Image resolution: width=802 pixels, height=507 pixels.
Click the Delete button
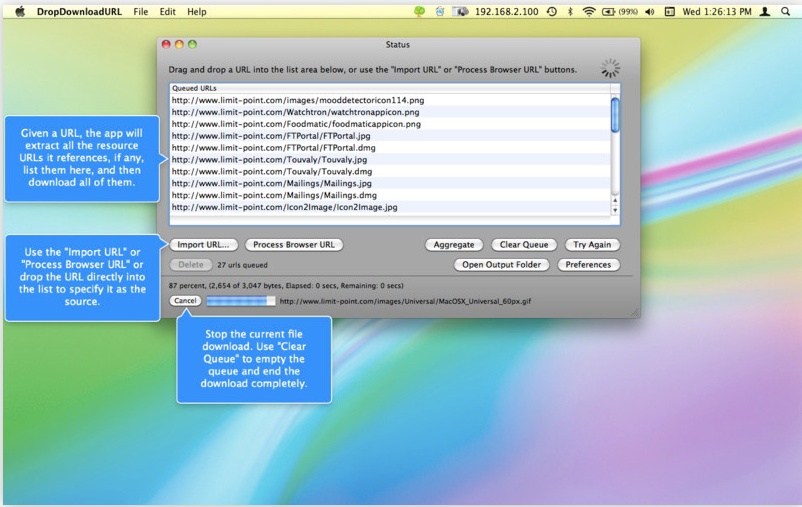click(191, 264)
